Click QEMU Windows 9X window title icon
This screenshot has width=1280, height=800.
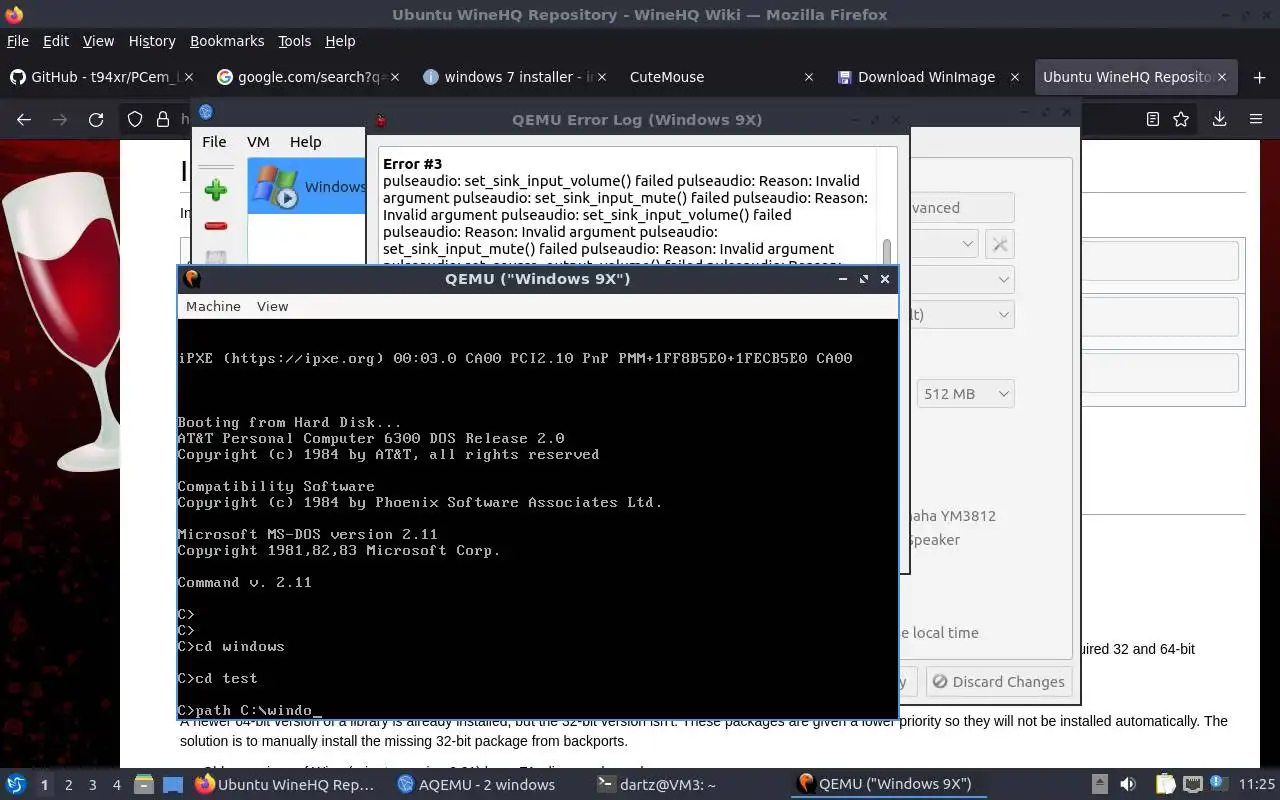pyautogui.click(x=193, y=279)
